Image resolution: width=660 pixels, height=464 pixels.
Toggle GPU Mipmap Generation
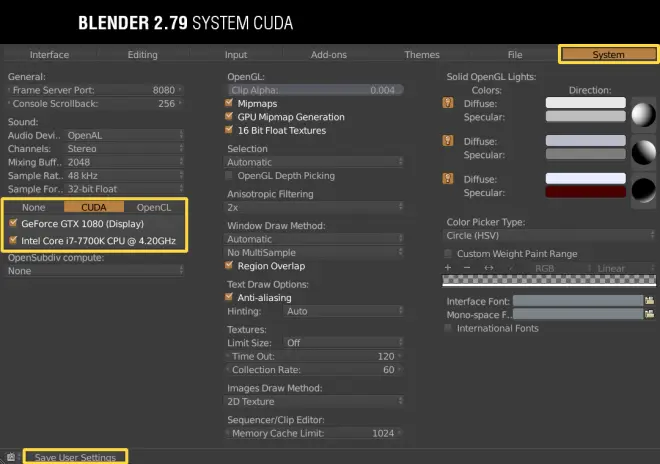(x=229, y=116)
